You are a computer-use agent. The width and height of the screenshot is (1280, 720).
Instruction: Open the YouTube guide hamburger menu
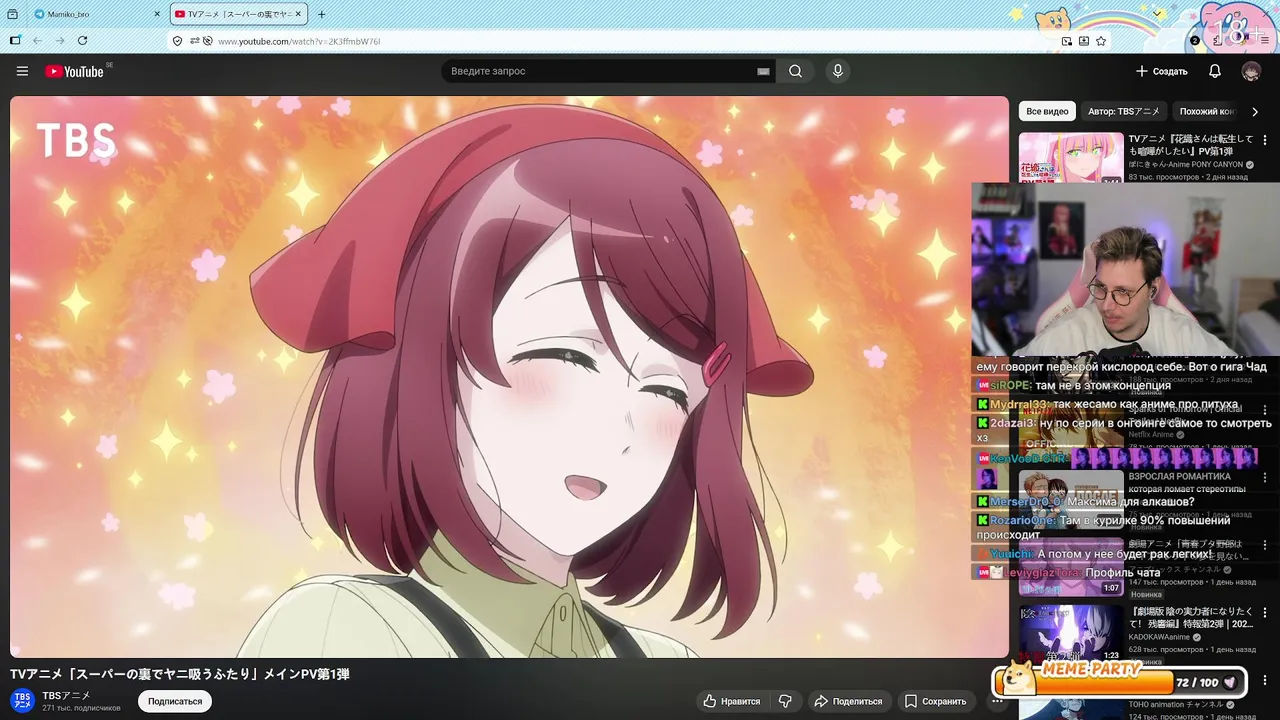click(x=22, y=71)
